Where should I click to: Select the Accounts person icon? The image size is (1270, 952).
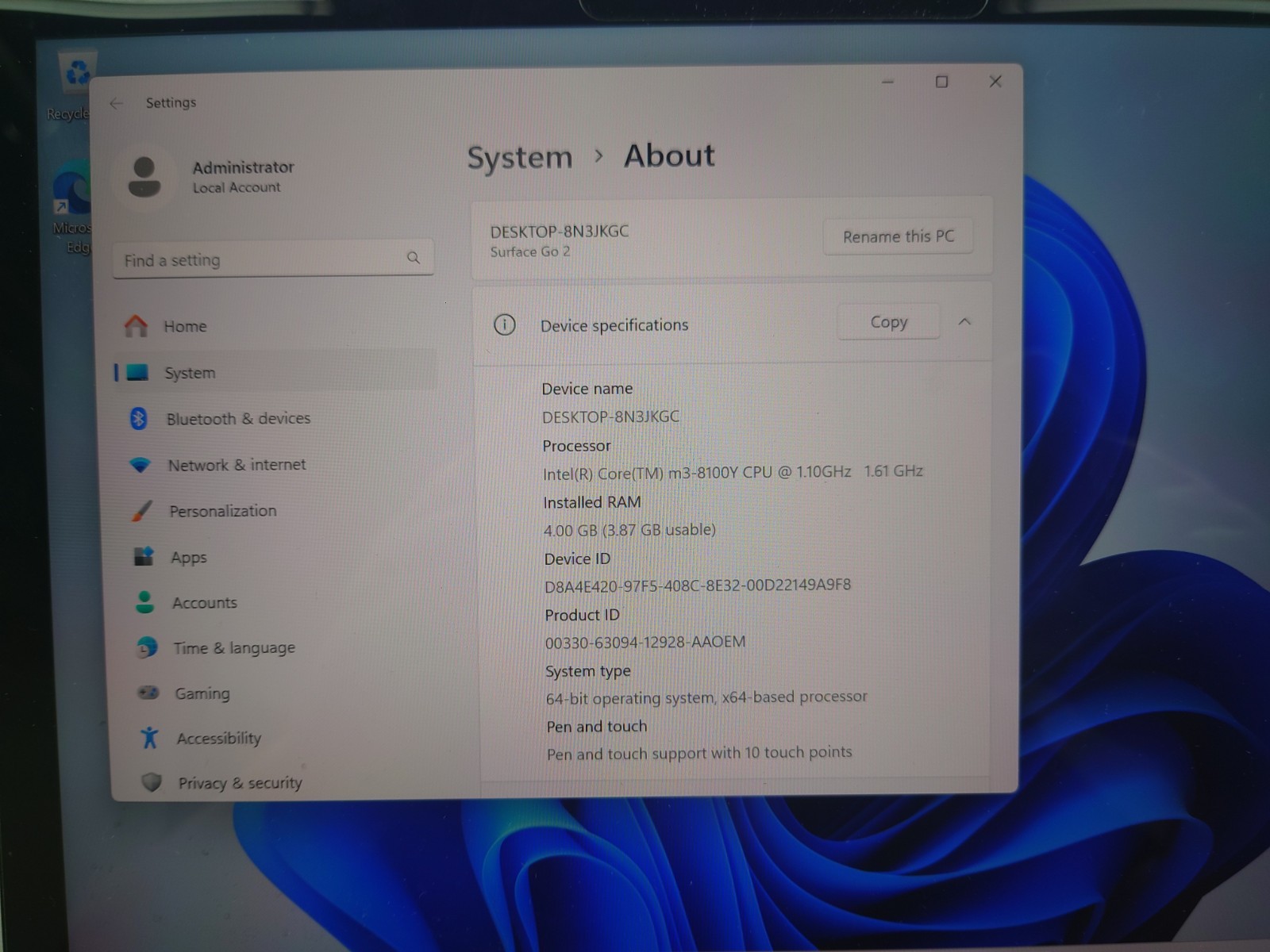(x=145, y=602)
